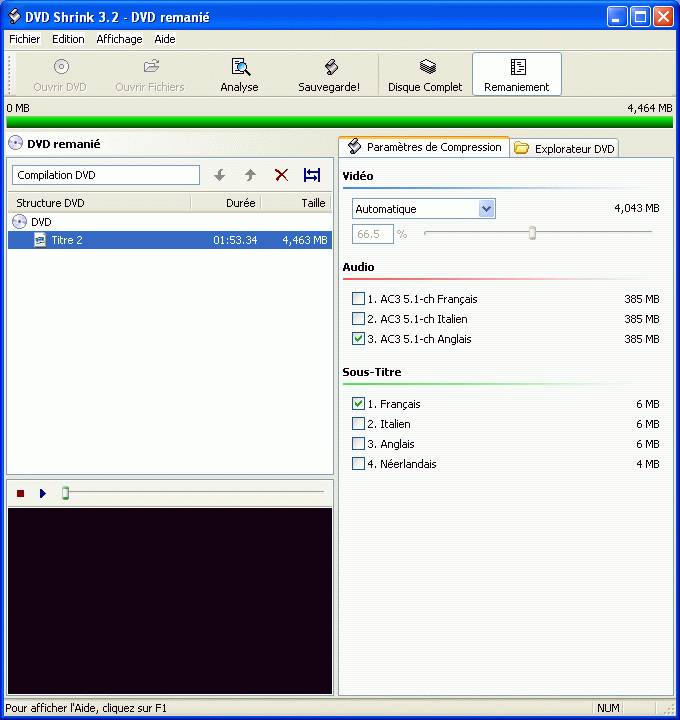Enable audio 2. AC3 5.1-ch Italien
The height and width of the screenshot is (720, 680).
[x=358, y=319]
